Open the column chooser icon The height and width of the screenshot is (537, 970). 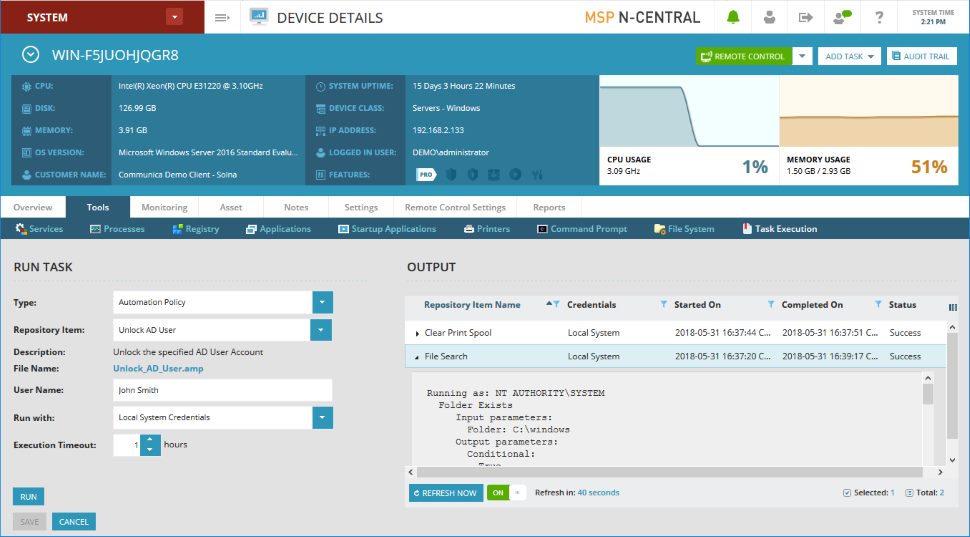953,307
